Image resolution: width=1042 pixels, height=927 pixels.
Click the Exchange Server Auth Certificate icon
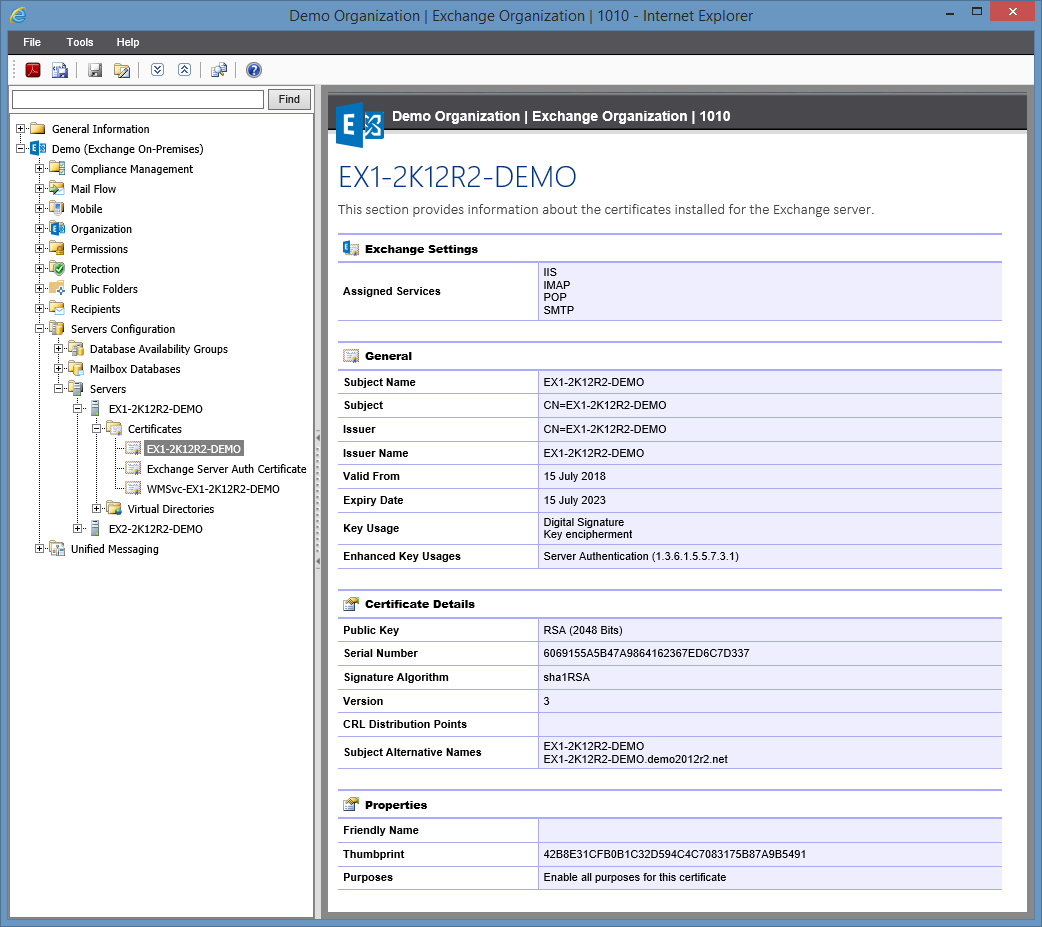[133, 468]
